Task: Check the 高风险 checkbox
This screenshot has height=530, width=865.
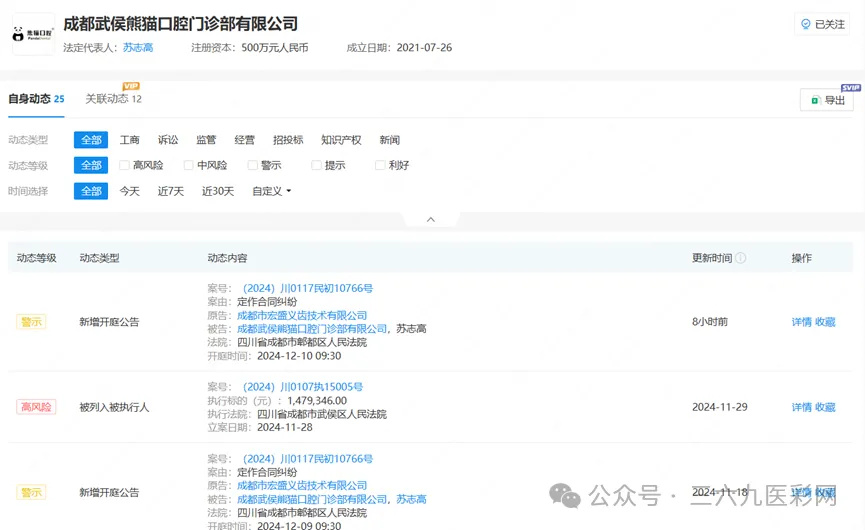Action: [x=125, y=165]
